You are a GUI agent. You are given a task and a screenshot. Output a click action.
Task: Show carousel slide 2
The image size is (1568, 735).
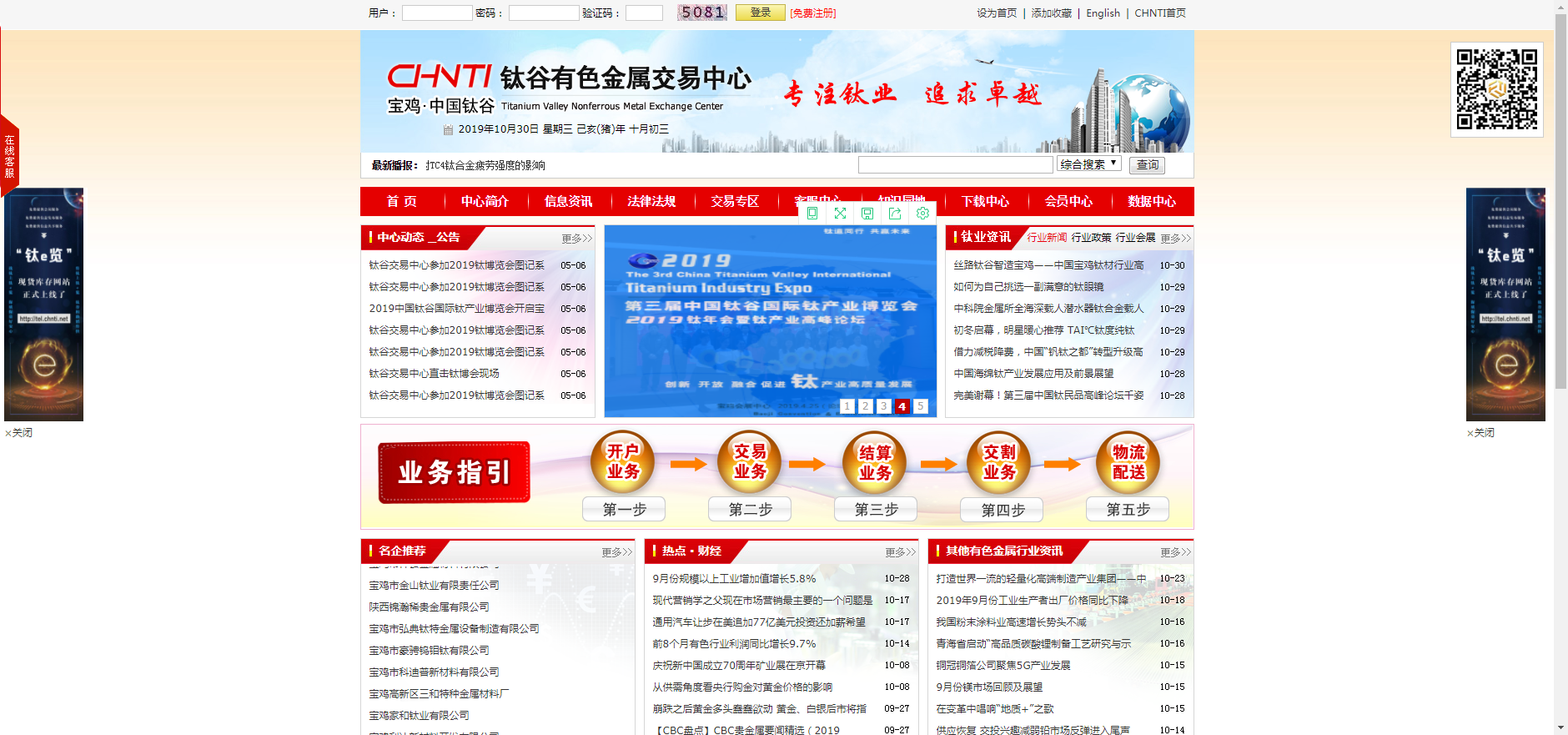865,406
